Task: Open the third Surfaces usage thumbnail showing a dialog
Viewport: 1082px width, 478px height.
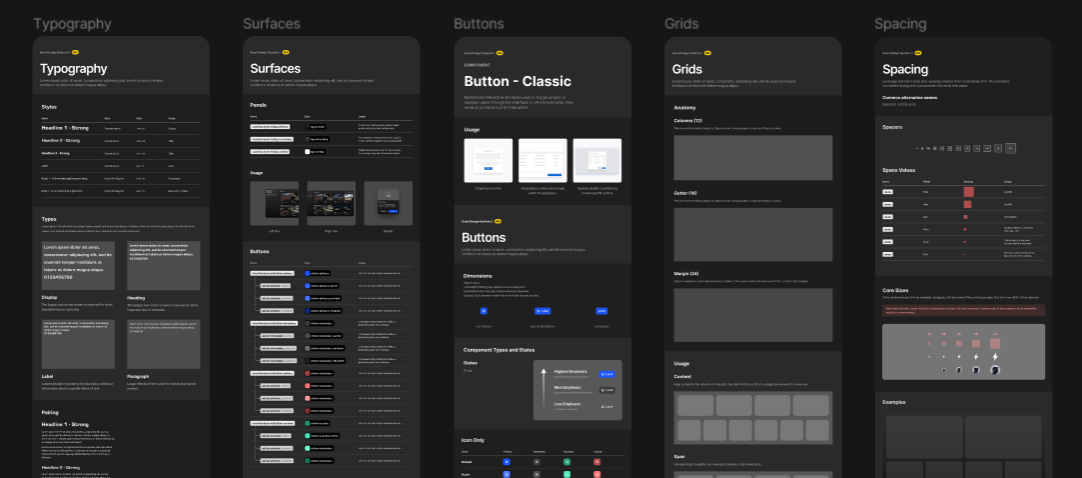Action: (x=388, y=203)
